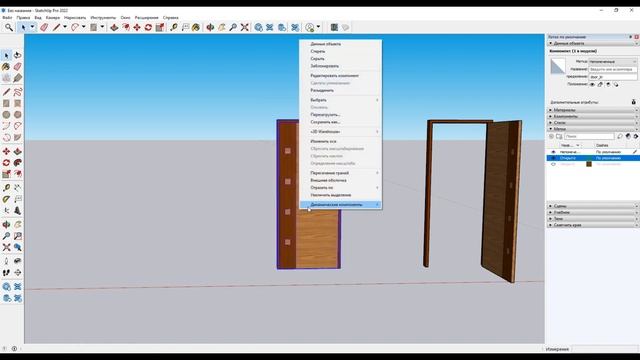The width and height of the screenshot is (640, 360).
Task: Show additional attributes icon in Entity Info
Action: click(x=633, y=102)
